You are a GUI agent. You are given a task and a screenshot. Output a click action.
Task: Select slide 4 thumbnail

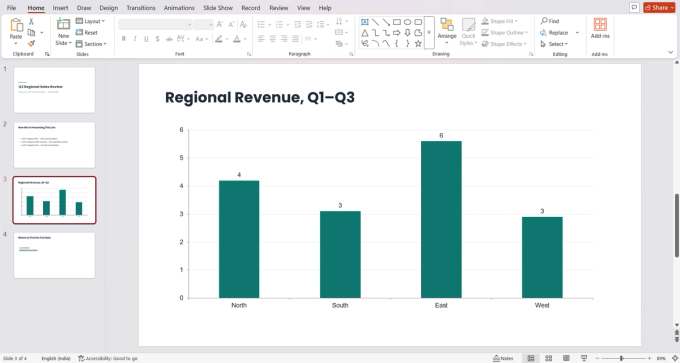pos(54,255)
